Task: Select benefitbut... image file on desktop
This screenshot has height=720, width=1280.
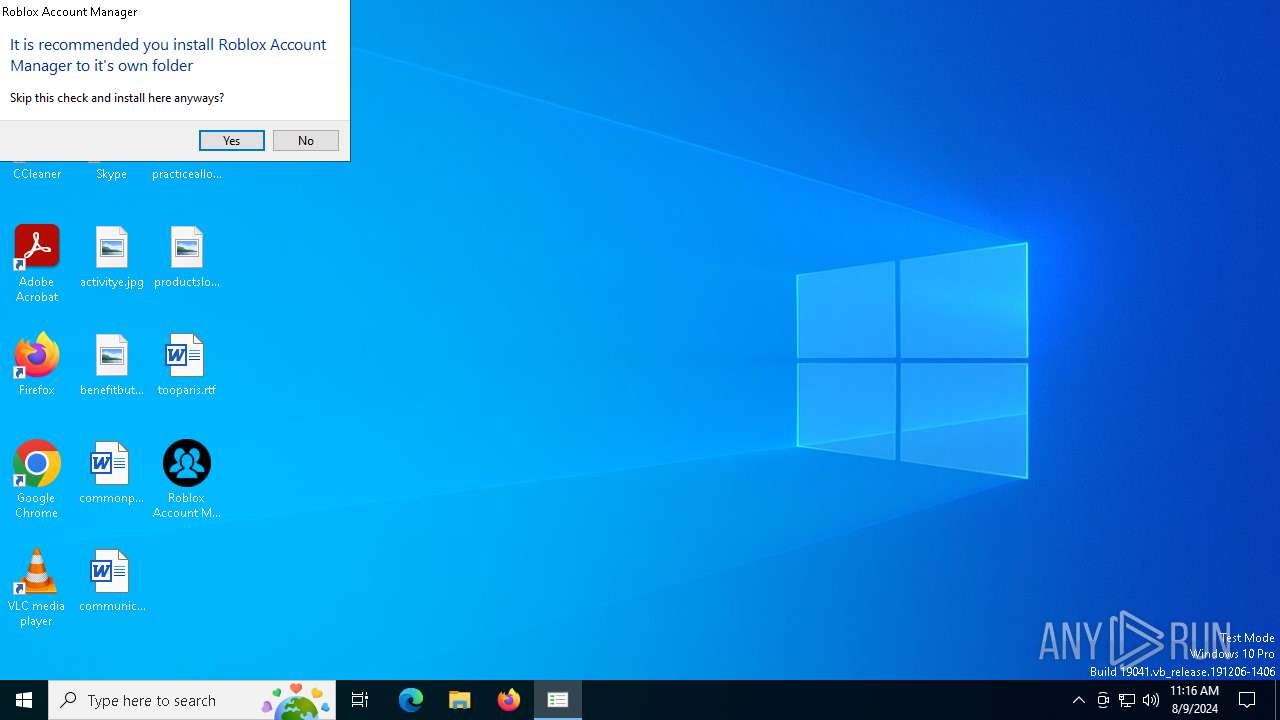Action: (x=112, y=365)
